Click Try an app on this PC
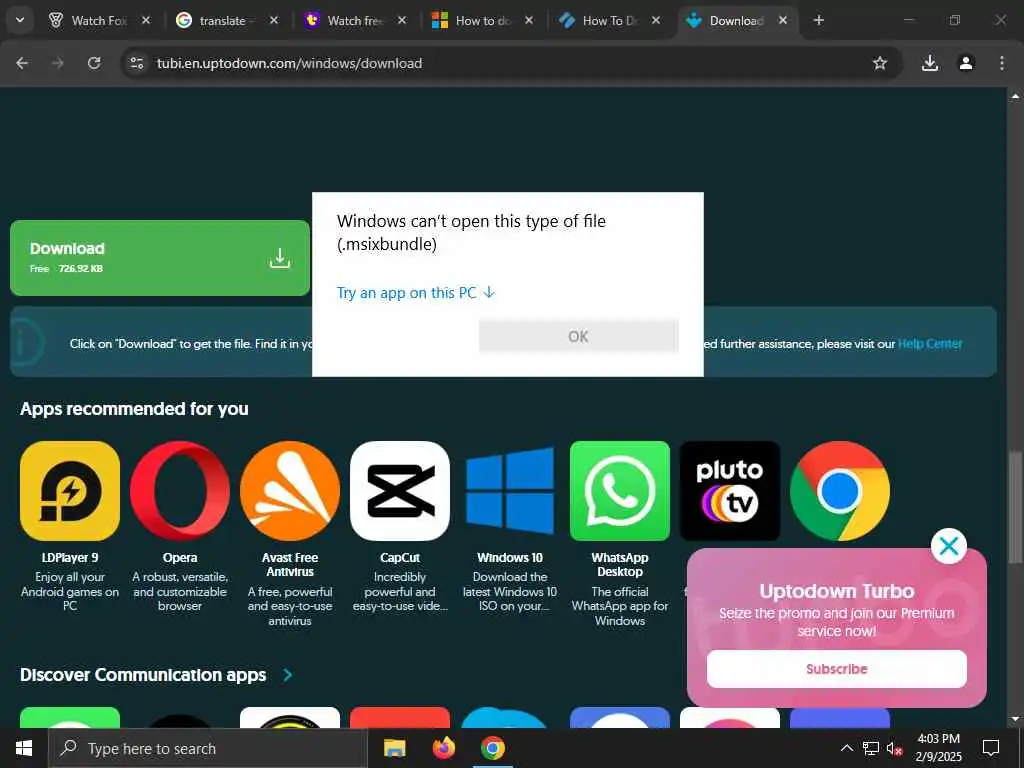 click(x=416, y=293)
